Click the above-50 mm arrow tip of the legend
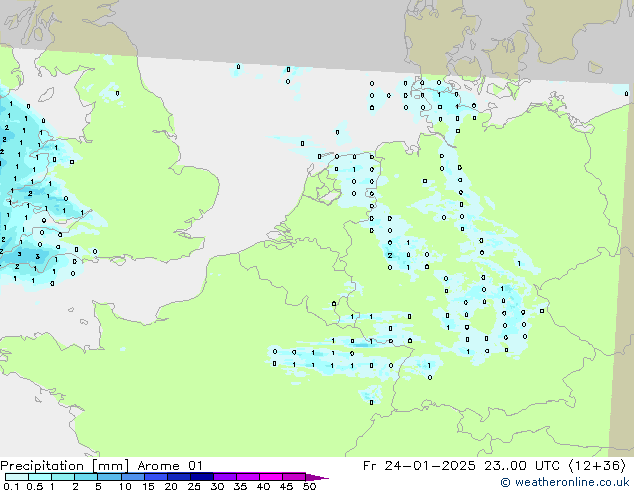This screenshot has height=490, width=634. click(317, 477)
